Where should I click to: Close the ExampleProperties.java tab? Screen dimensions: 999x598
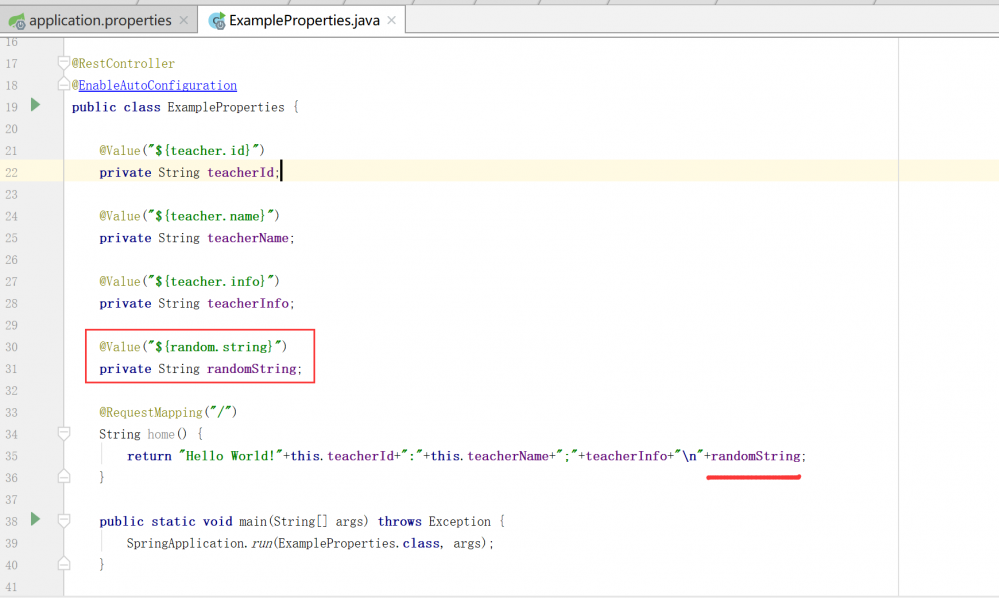pos(391,20)
